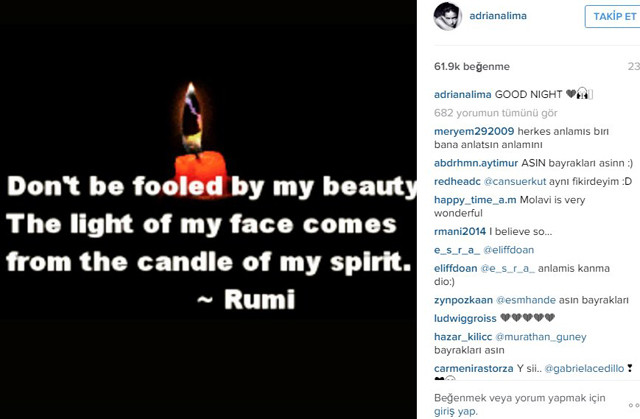Click the adrianalima username in the header
Image resolution: width=640 pixels, height=419 pixels.
click(x=498, y=16)
